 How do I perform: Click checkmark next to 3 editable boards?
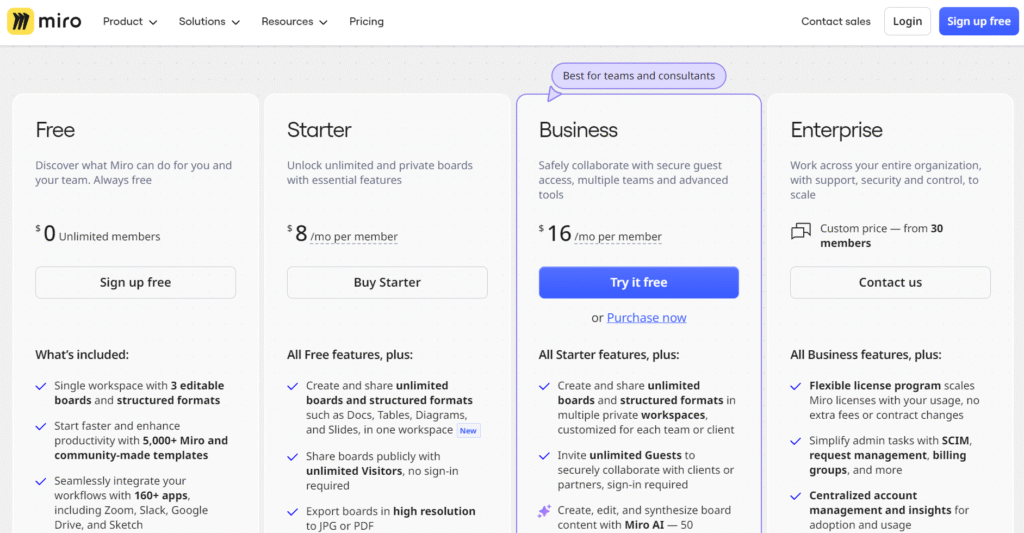(x=41, y=386)
